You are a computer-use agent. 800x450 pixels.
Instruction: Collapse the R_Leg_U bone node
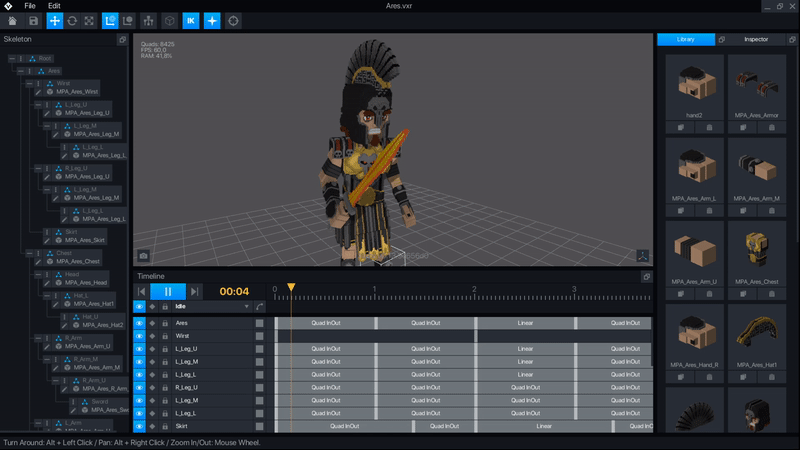point(38,168)
